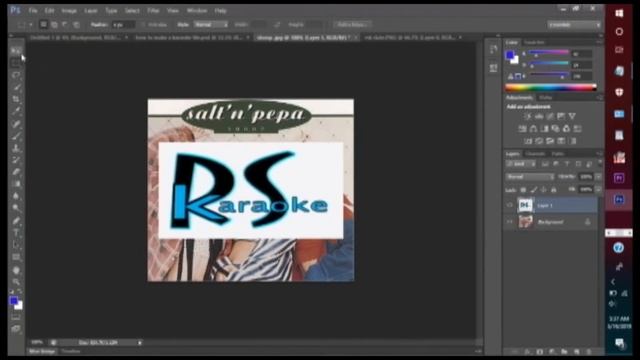Open the File menu

coord(33,11)
